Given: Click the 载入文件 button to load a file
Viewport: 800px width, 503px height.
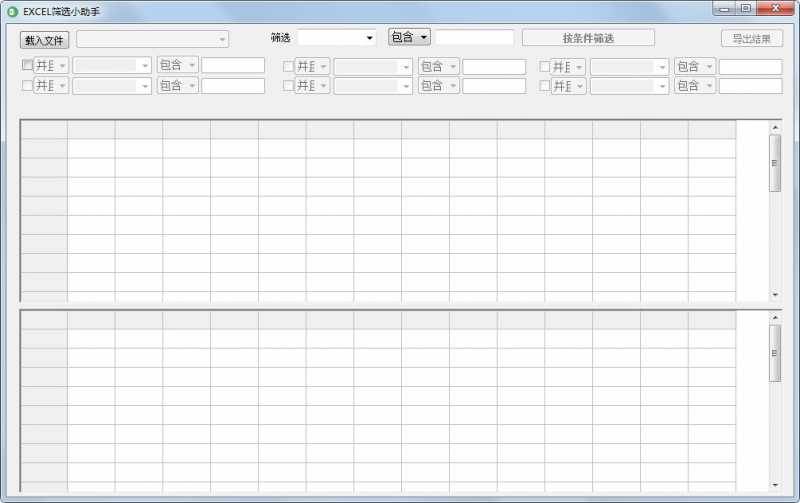Looking at the screenshot, I should coord(45,40).
